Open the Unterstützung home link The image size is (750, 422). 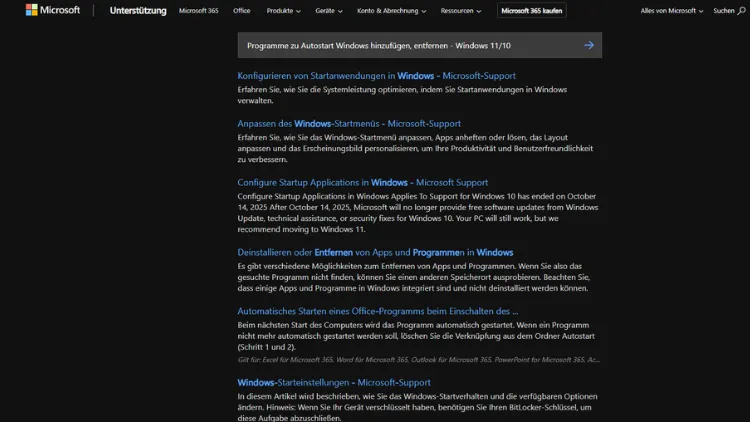(138, 11)
